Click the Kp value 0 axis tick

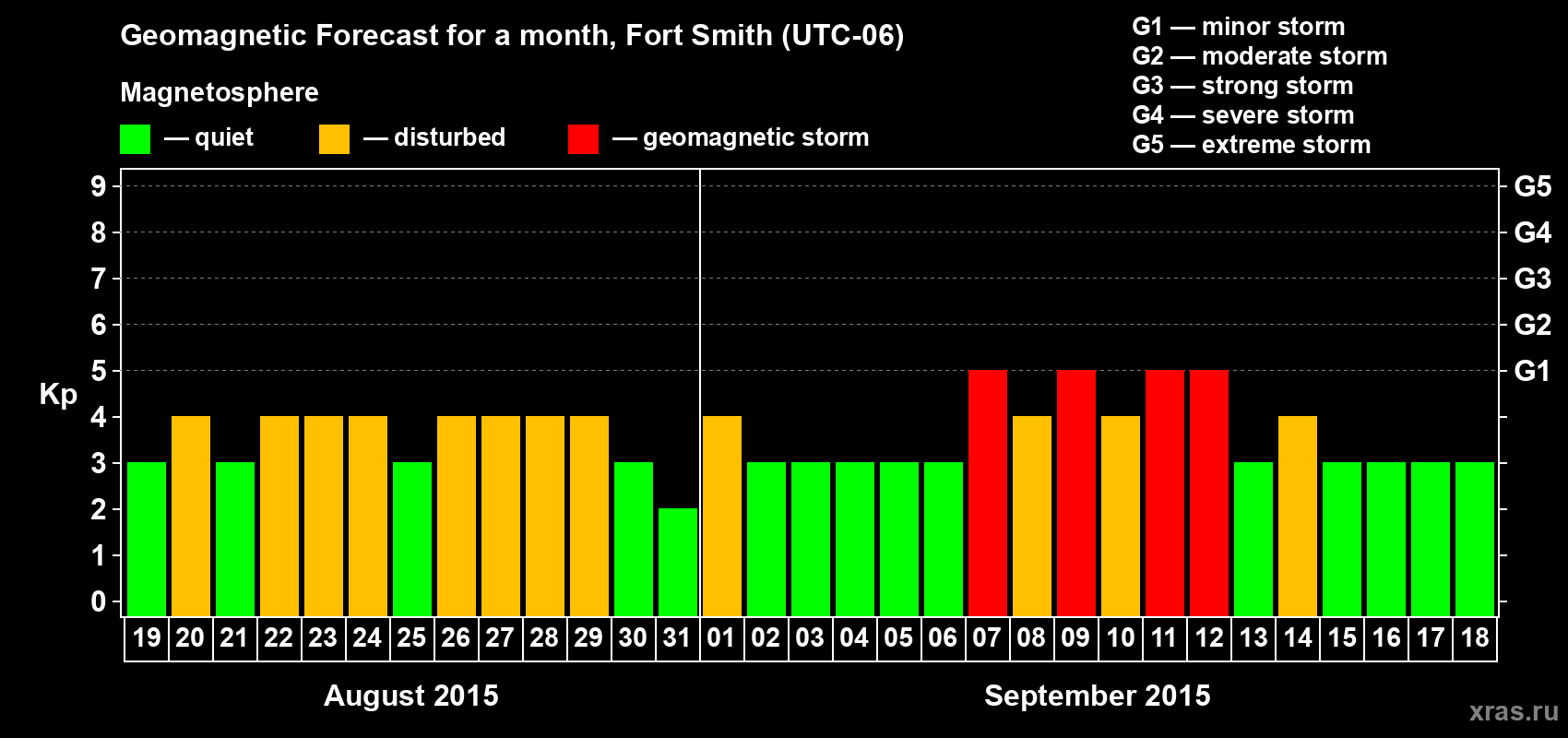[99, 601]
